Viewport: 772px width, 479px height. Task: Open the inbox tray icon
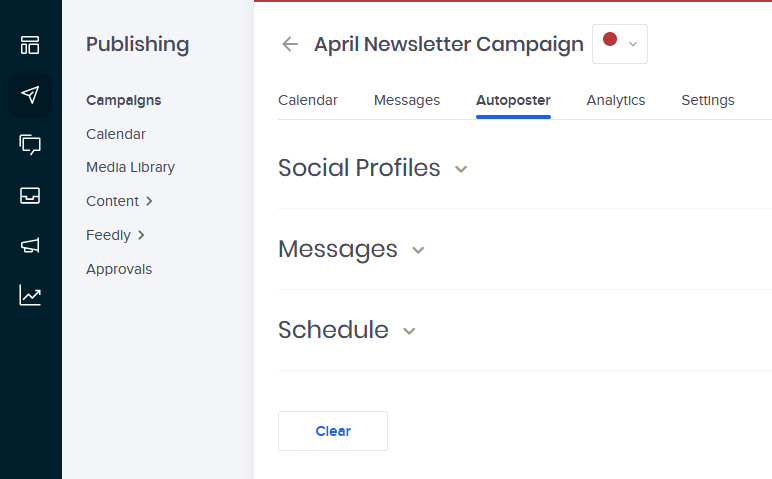pos(30,195)
